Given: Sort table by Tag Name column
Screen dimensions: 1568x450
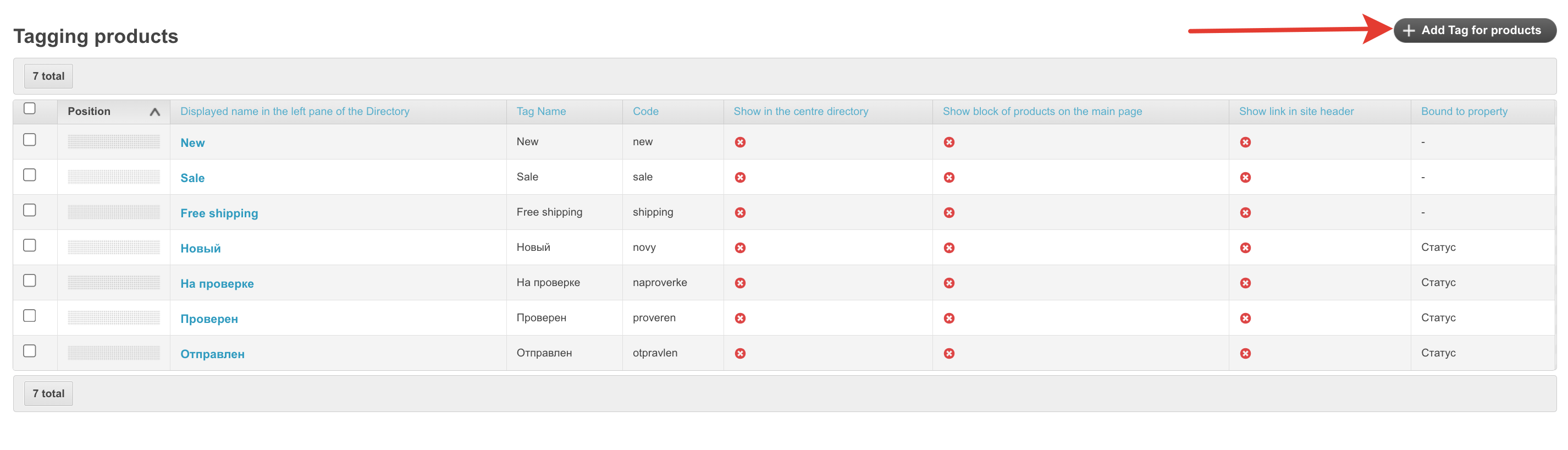Looking at the screenshot, I should tap(540, 112).
